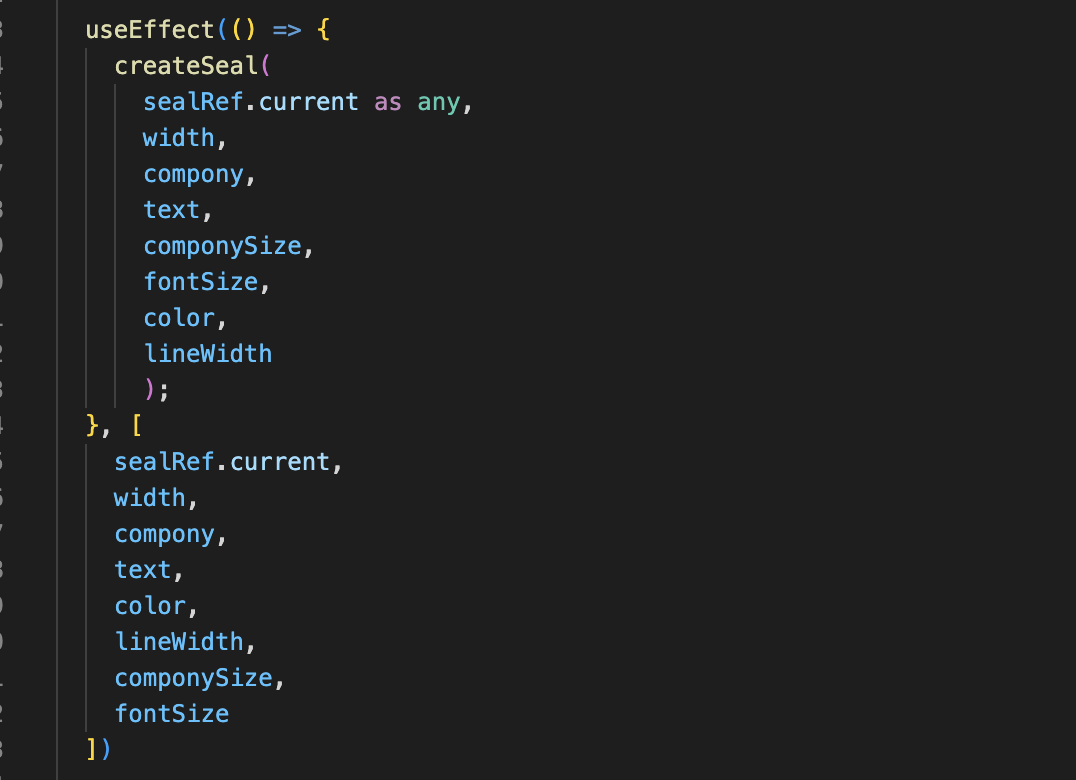
Task: Click the text argument inside createSeal
Action: click(172, 210)
